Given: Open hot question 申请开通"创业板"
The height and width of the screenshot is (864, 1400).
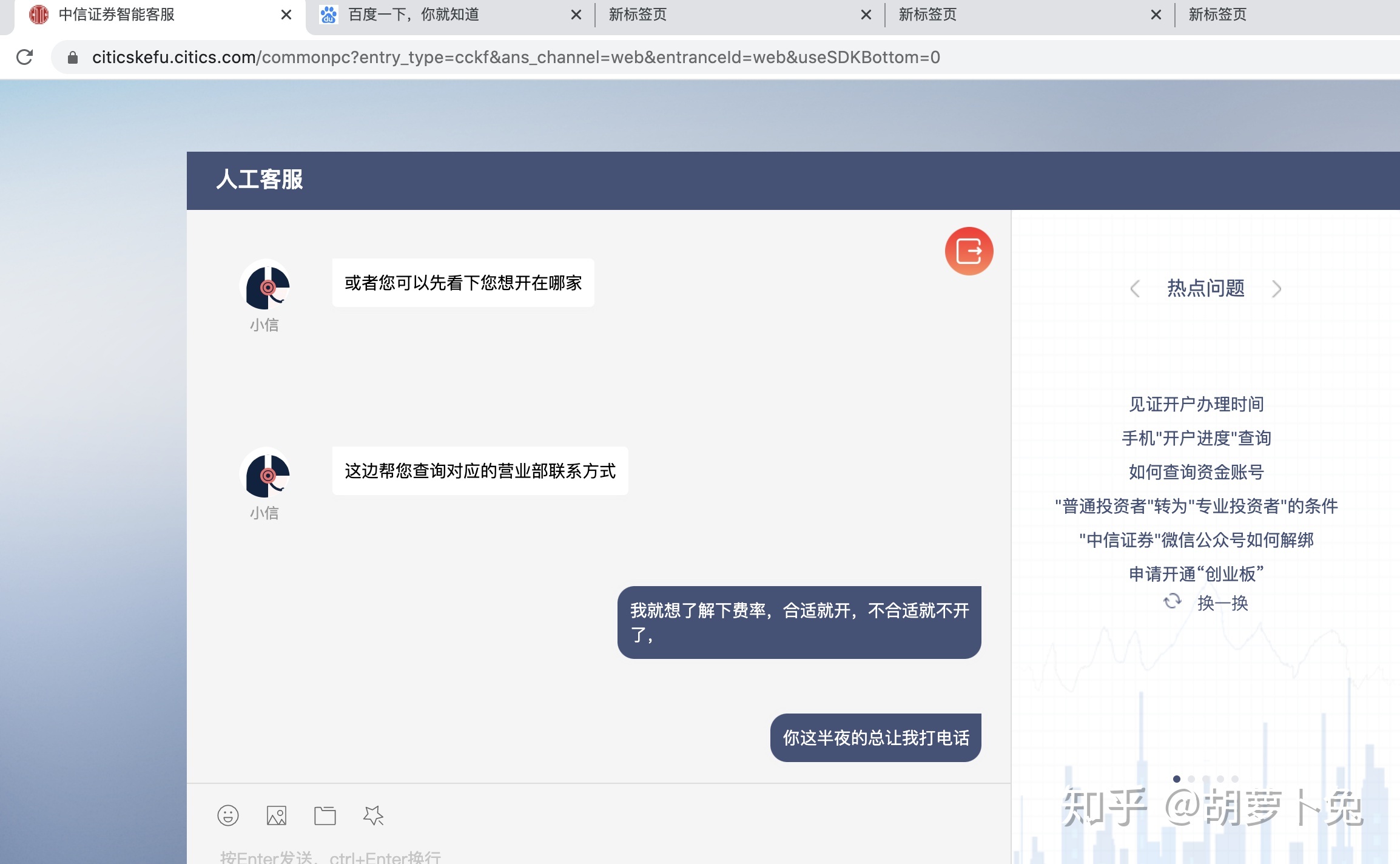Looking at the screenshot, I should tap(1196, 574).
